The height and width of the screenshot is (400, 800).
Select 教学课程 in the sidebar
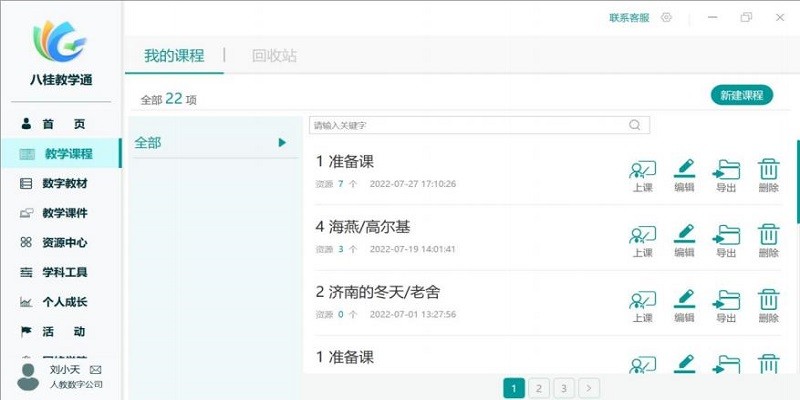point(61,154)
